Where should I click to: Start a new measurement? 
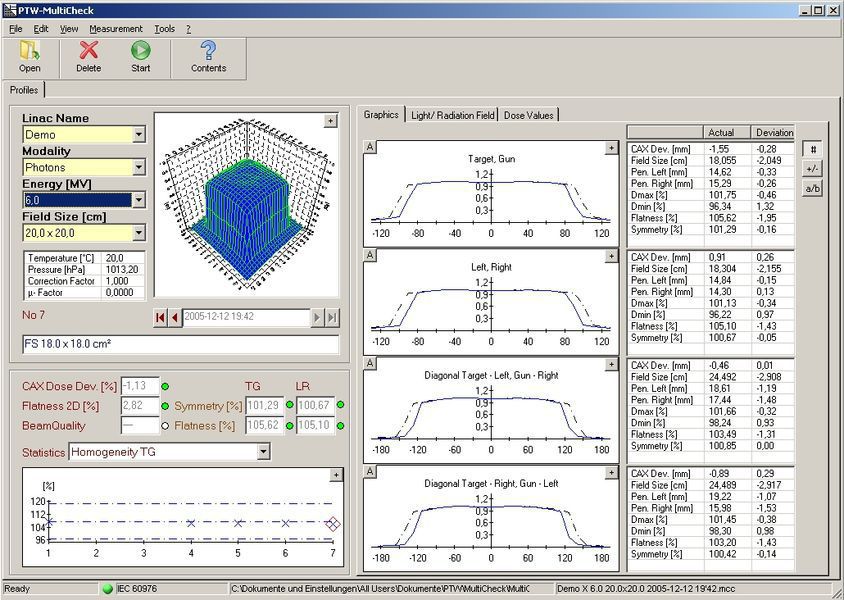tap(140, 57)
